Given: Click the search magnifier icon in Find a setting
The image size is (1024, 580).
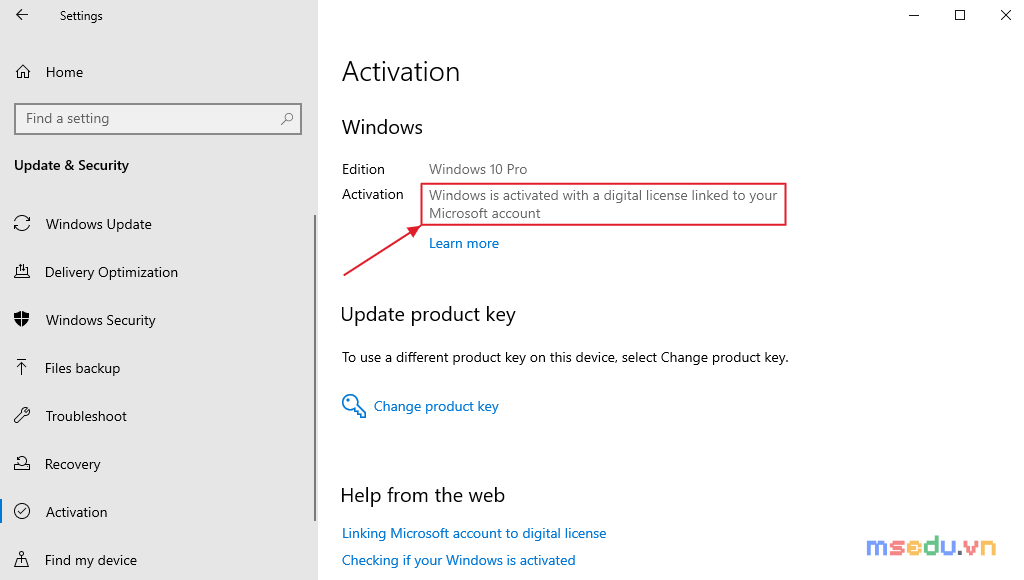Looking at the screenshot, I should click(x=287, y=118).
